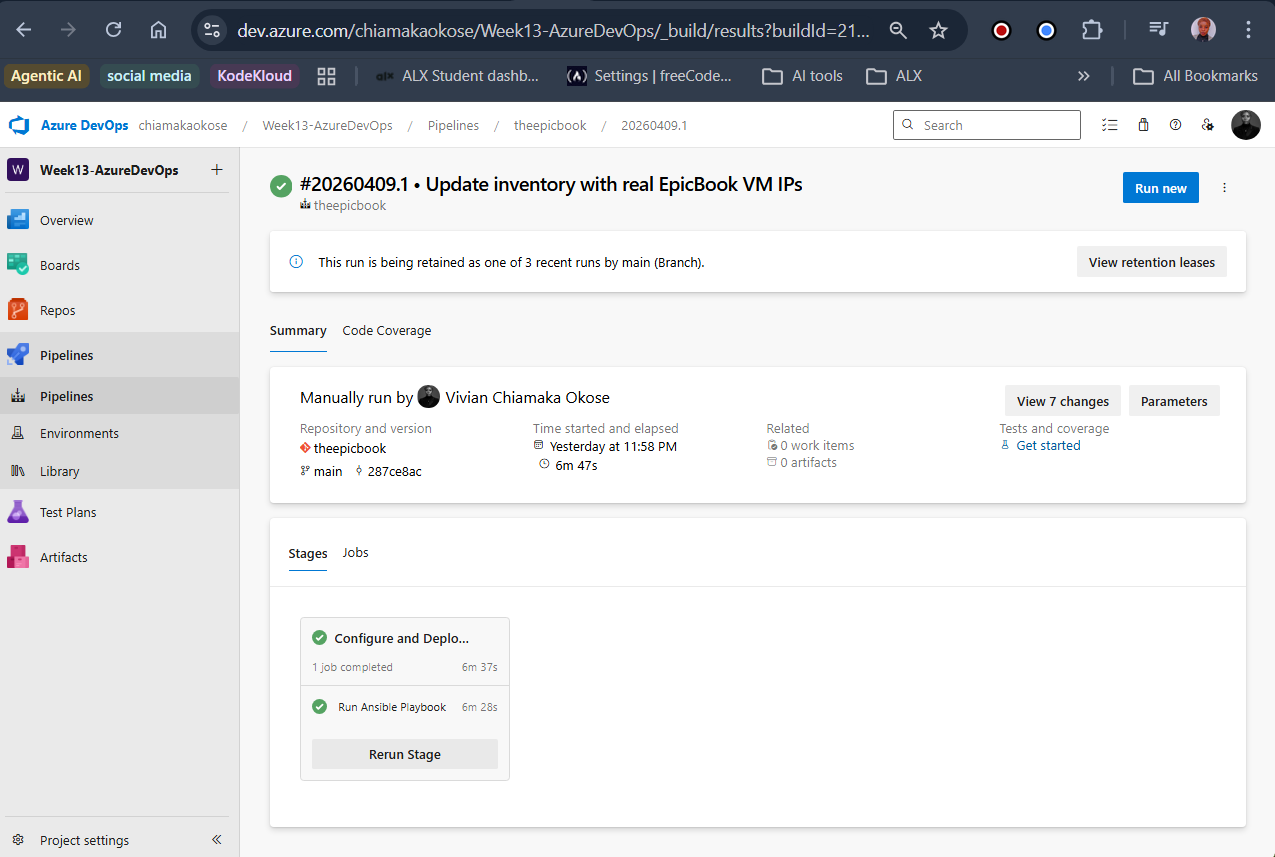
Task: Reload the page with refresh icon
Action: (x=113, y=30)
